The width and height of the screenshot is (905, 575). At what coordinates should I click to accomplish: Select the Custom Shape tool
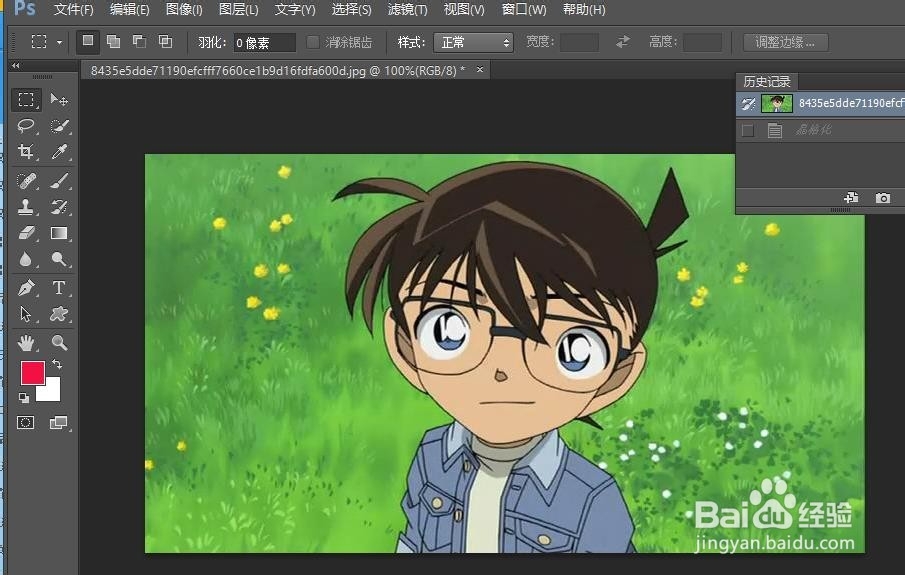pyautogui.click(x=58, y=313)
